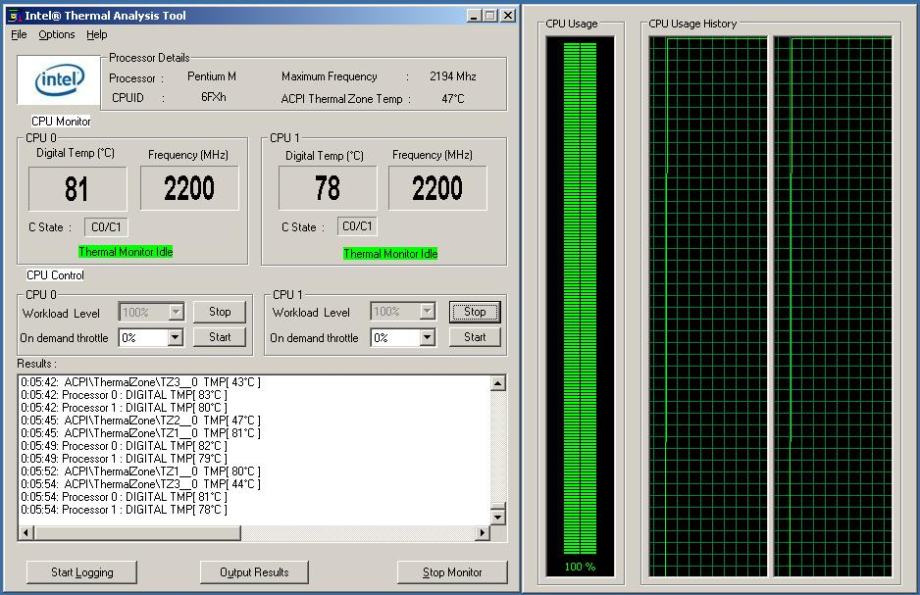Stop the CPU 1 workload
The width and height of the screenshot is (920, 595).
point(475,312)
